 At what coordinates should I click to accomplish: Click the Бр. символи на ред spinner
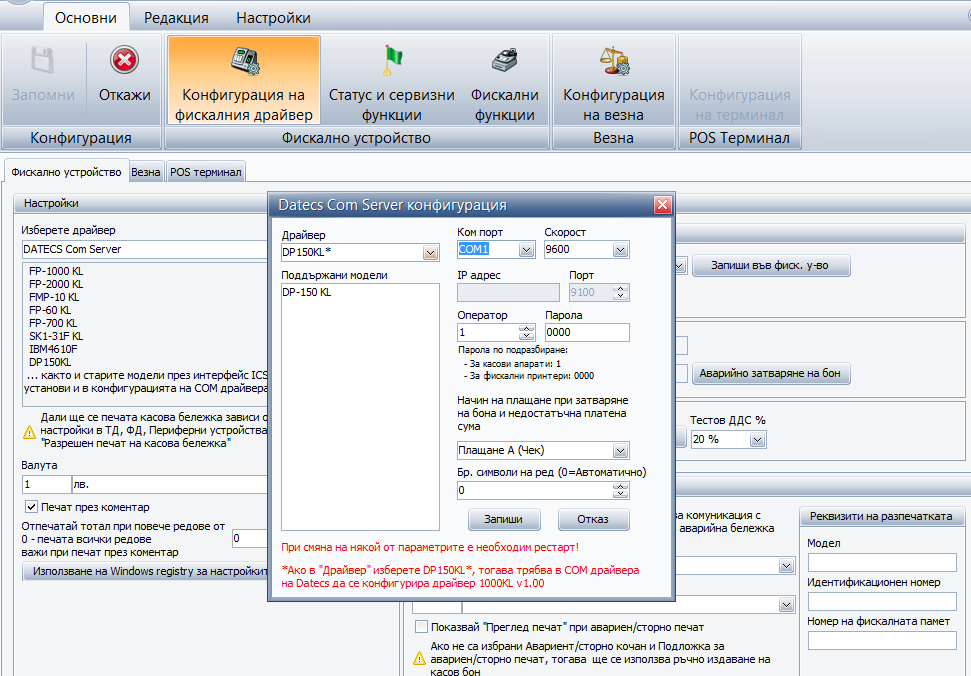pos(620,490)
